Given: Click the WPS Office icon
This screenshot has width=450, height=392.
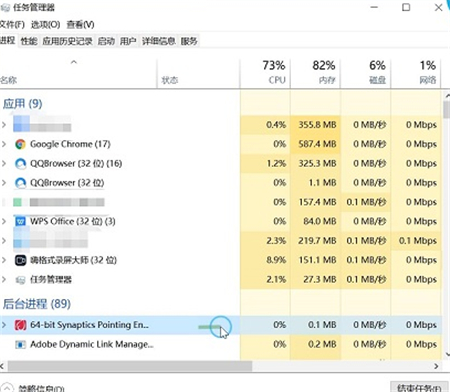Looking at the screenshot, I should coord(20,222).
